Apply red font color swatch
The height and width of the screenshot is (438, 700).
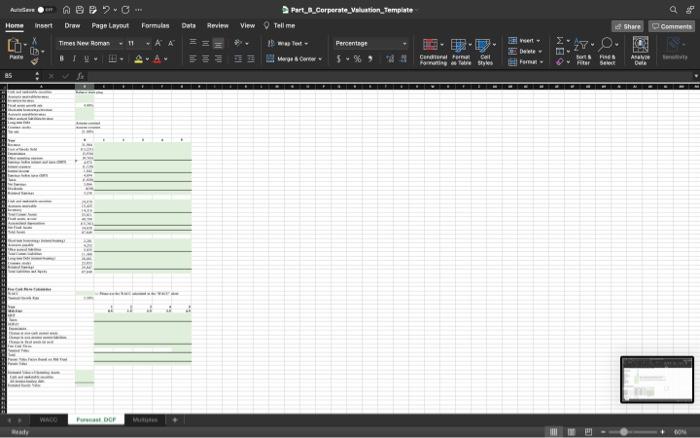[x=157, y=59]
